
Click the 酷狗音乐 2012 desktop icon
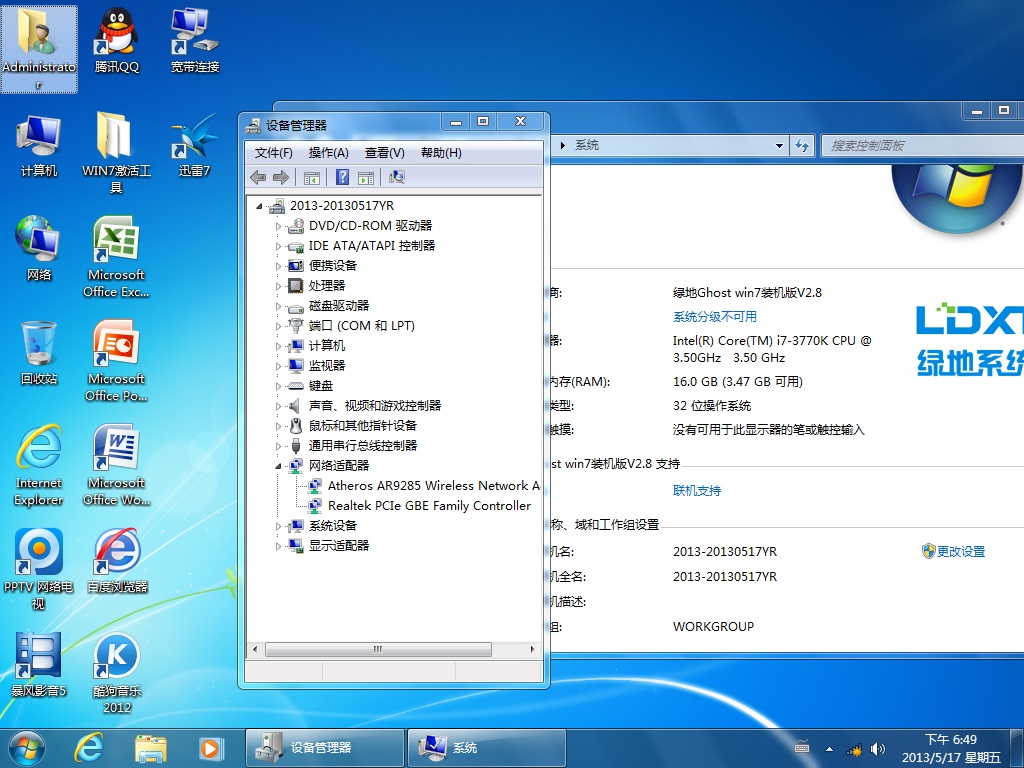point(117,673)
